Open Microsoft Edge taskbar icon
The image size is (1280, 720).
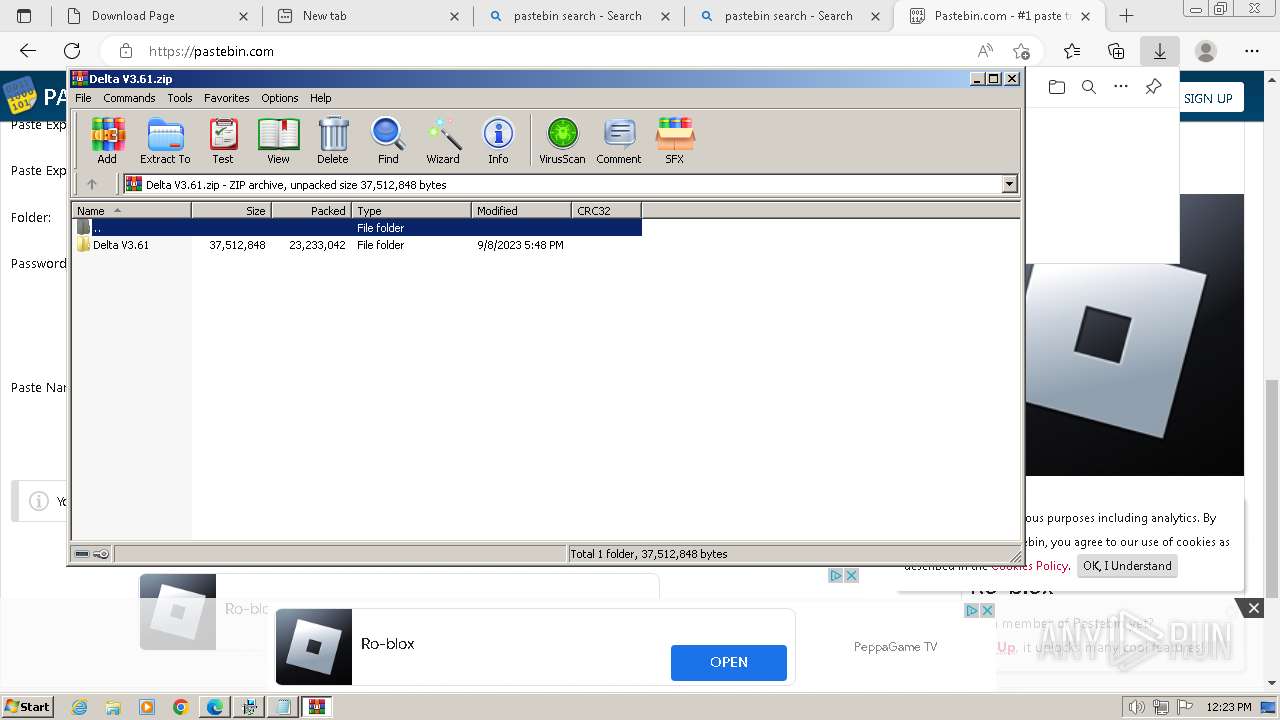[214, 707]
